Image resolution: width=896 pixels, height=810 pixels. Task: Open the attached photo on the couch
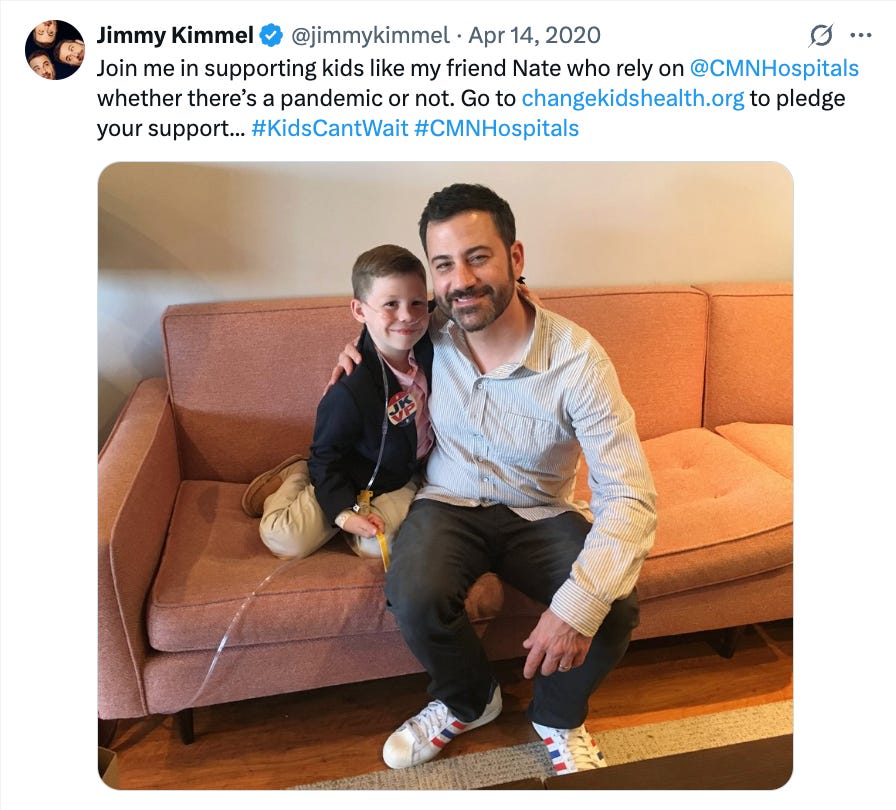445,475
